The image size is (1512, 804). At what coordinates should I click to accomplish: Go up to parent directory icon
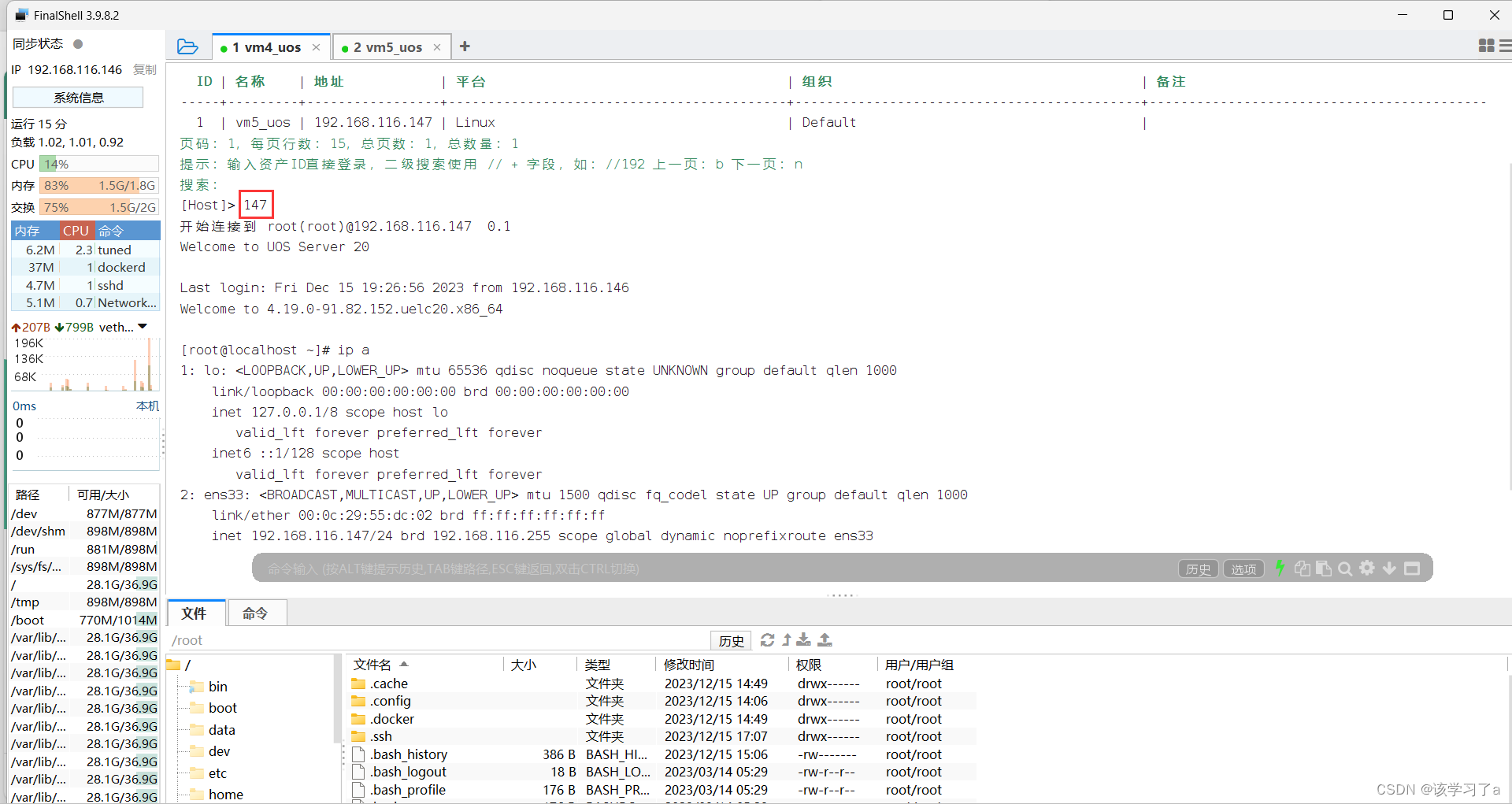pos(787,640)
